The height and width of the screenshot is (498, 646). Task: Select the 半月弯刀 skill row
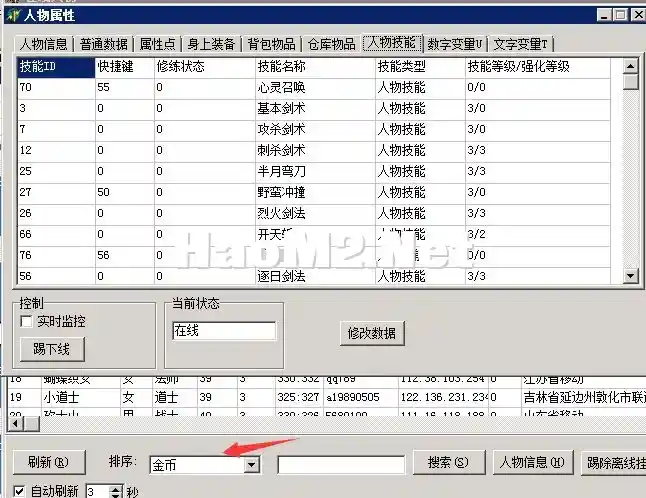tap(314, 172)
